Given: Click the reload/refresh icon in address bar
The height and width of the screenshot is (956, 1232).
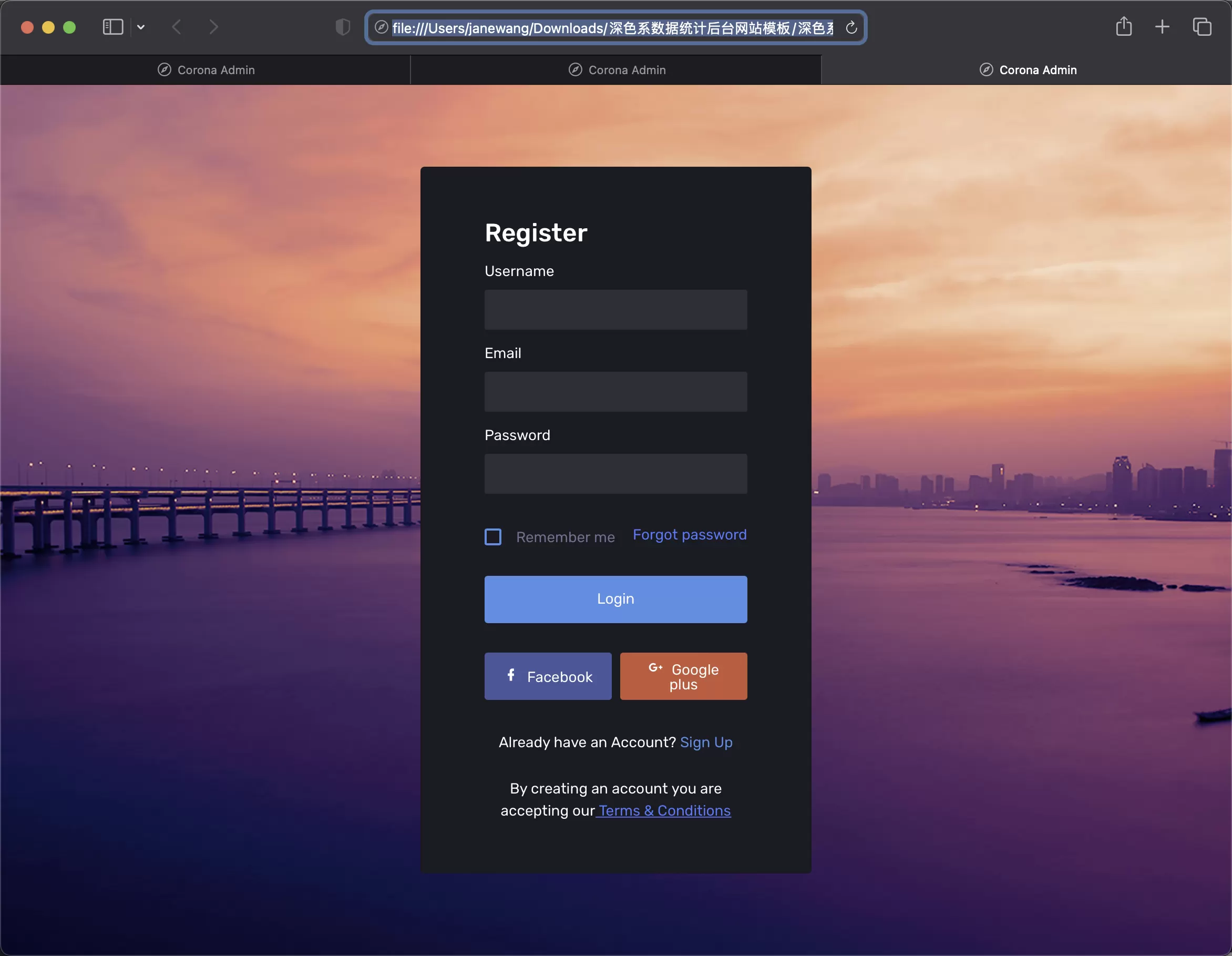Looking at the screenshot, I should click(x=851, y=27).
